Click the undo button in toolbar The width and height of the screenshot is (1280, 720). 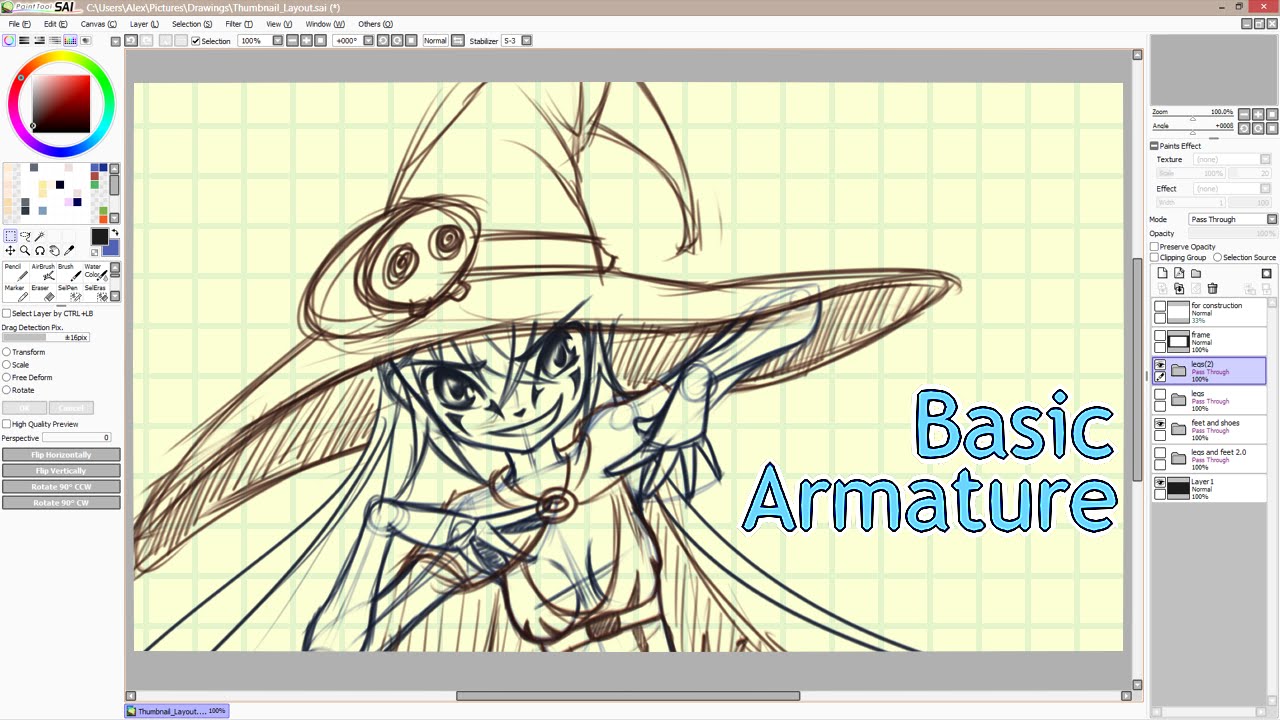131,41
